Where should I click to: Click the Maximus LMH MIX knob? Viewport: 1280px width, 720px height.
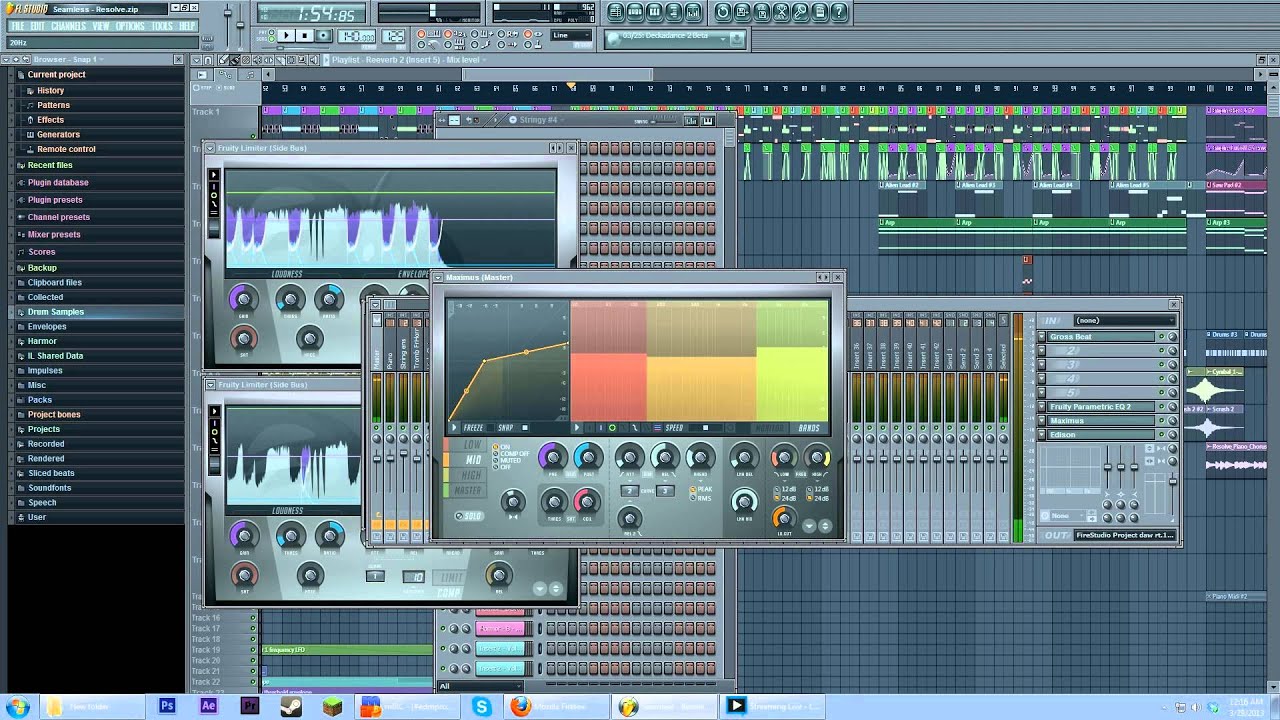[745, 502]
